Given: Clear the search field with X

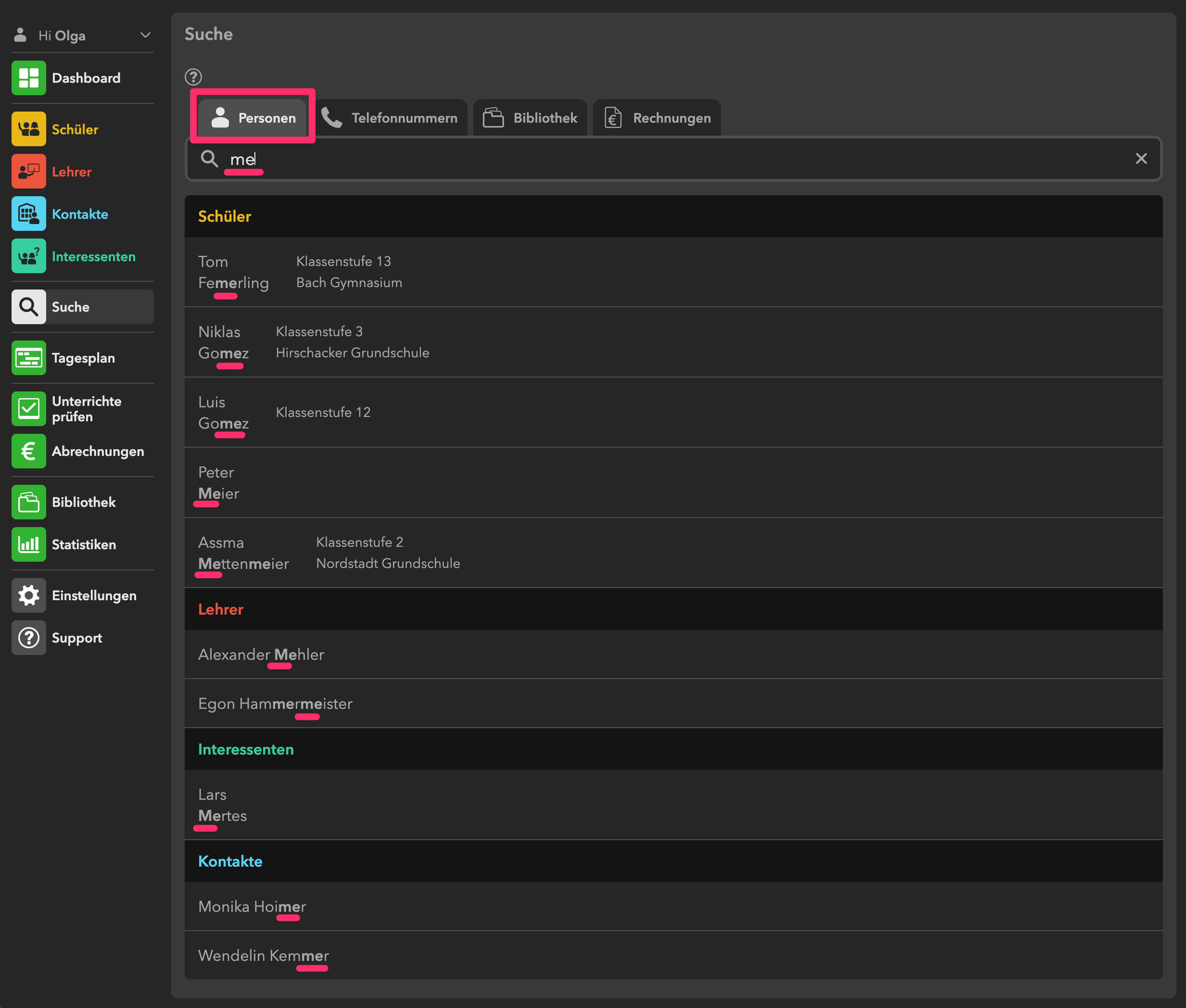Looking at the screenshot, I should (1141, 159).
